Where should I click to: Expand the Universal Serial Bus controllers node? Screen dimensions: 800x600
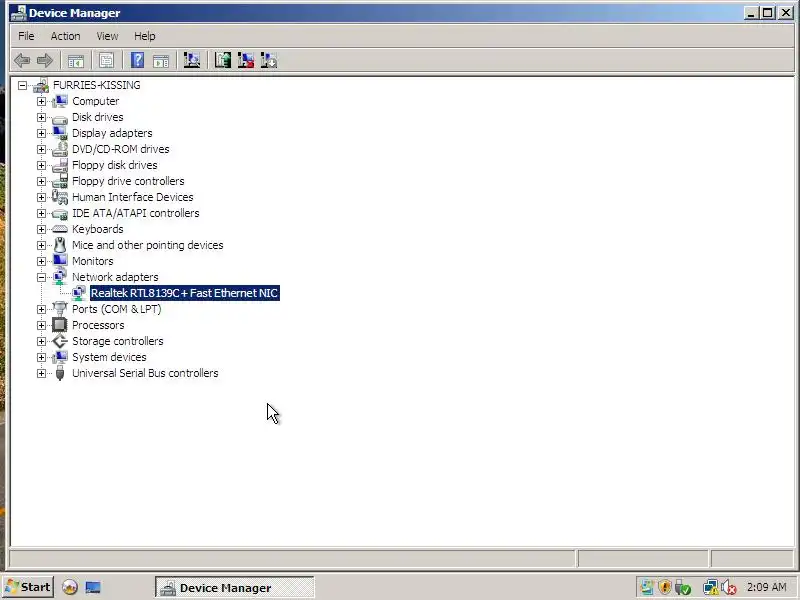coord(41,373)
